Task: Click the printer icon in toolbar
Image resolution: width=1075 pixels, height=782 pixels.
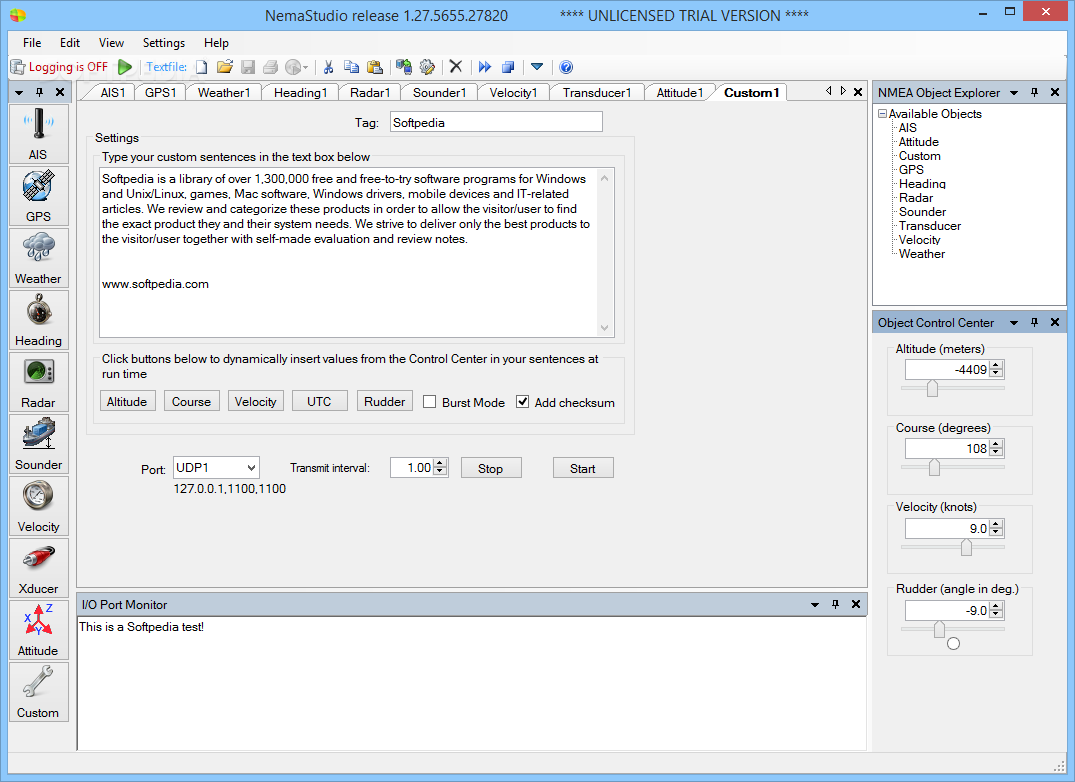Action: (271, 67)
